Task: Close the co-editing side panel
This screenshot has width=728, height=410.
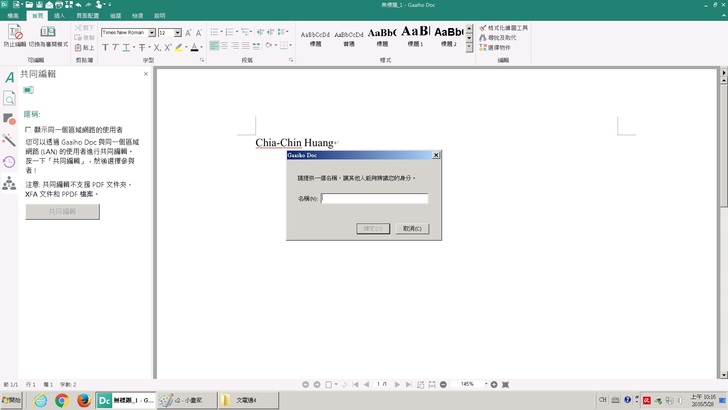Action: [x=146, y=74]
